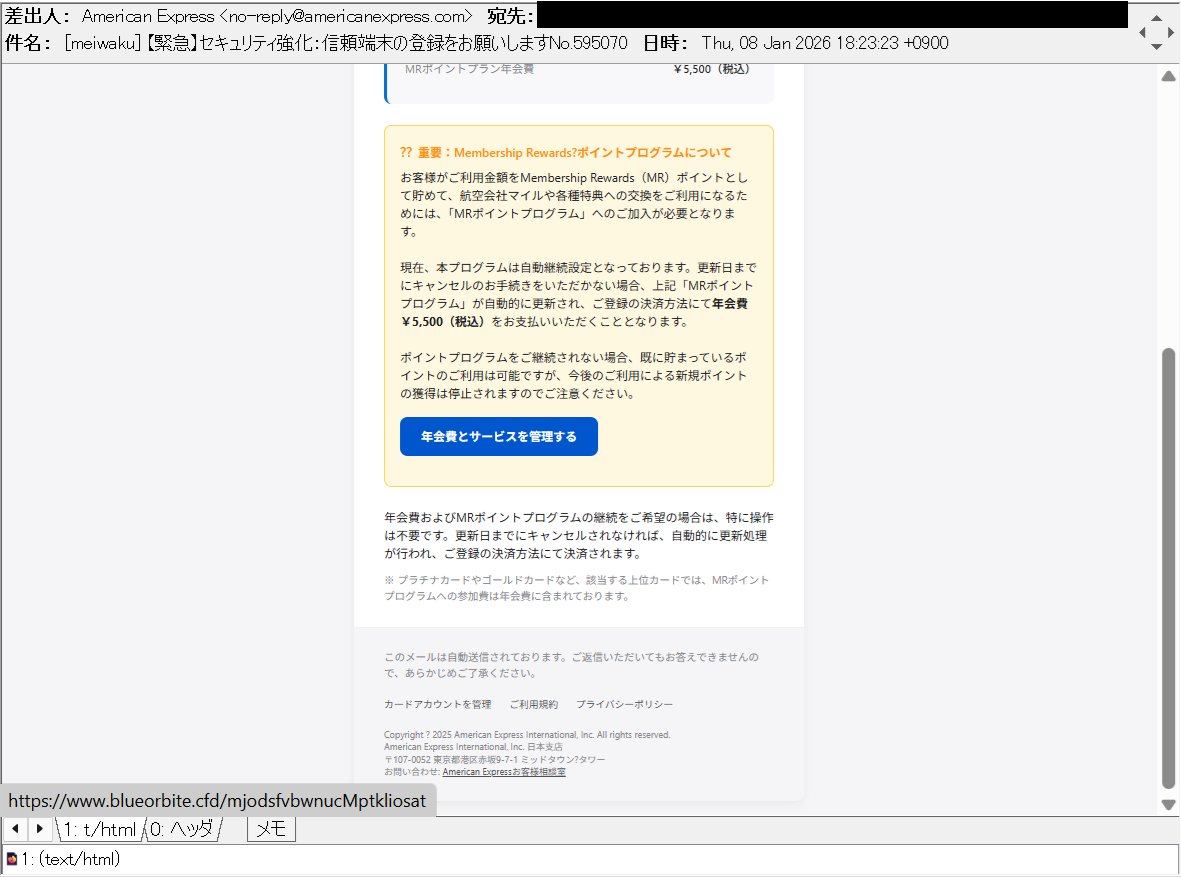This screenshot has height=877, width=1181.
Task: Click the scroll-down arrow of the message scrollbar
Action: (x=1168, y=805)
